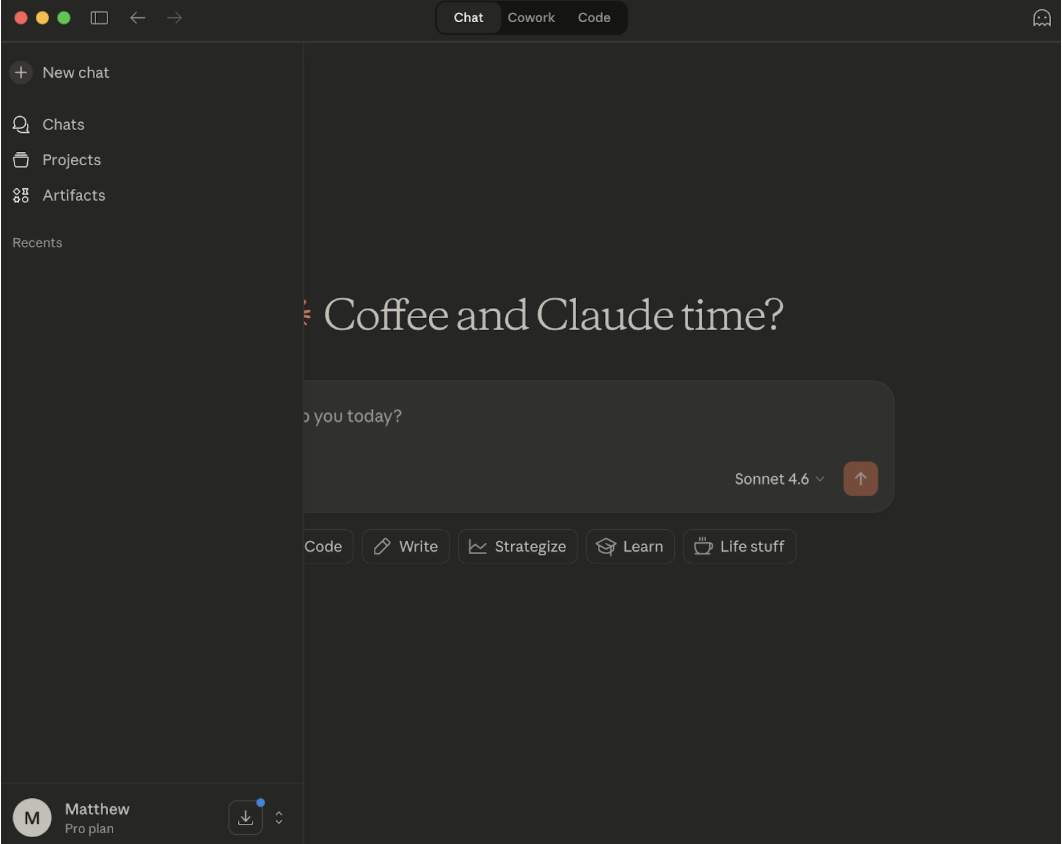Viewport: 1062px width, 844px height.
Task: Toggle the sidebar panel icon
Action: [x=99, y=18]
